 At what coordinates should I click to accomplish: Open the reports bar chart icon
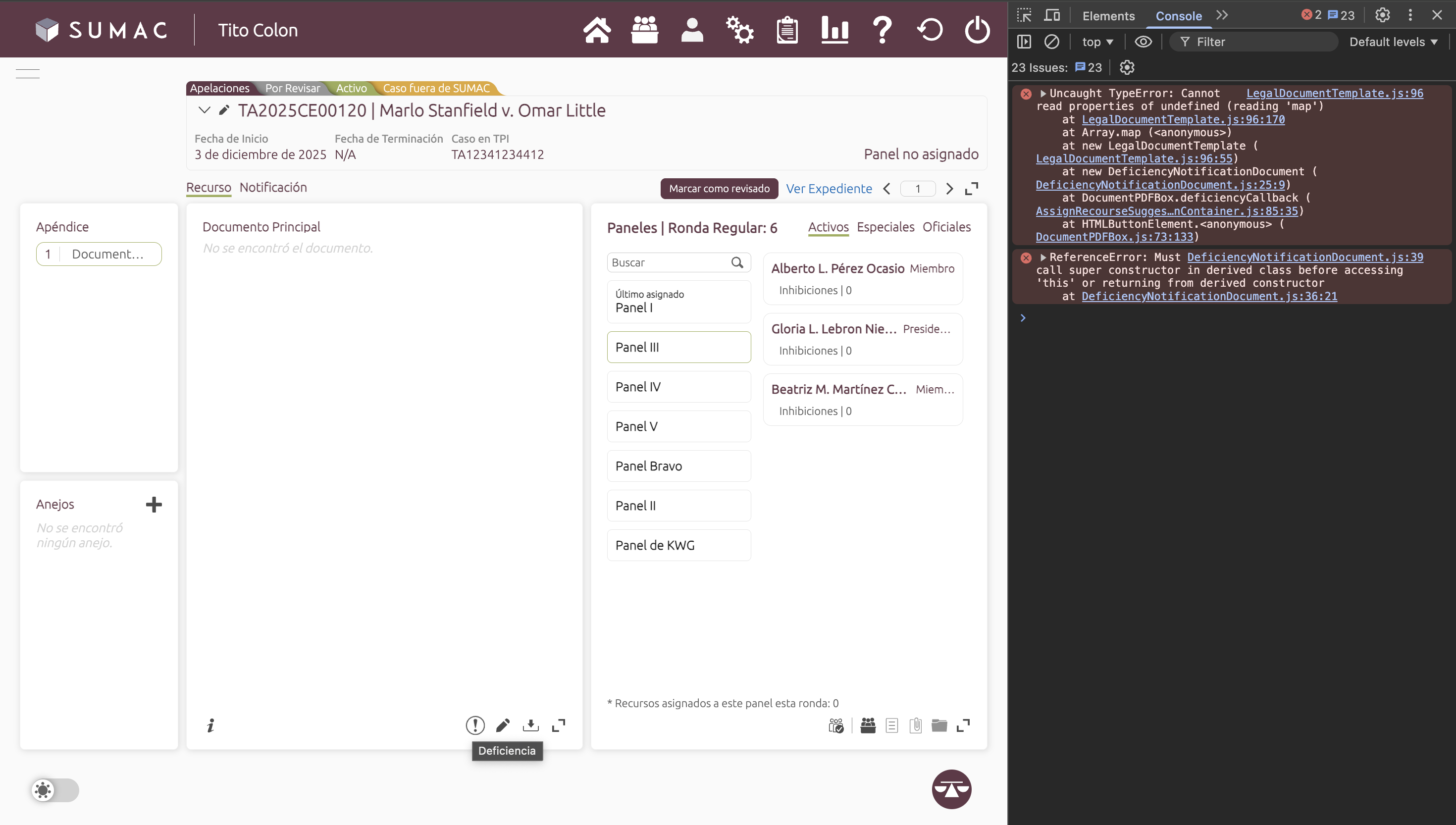[834, 30]
